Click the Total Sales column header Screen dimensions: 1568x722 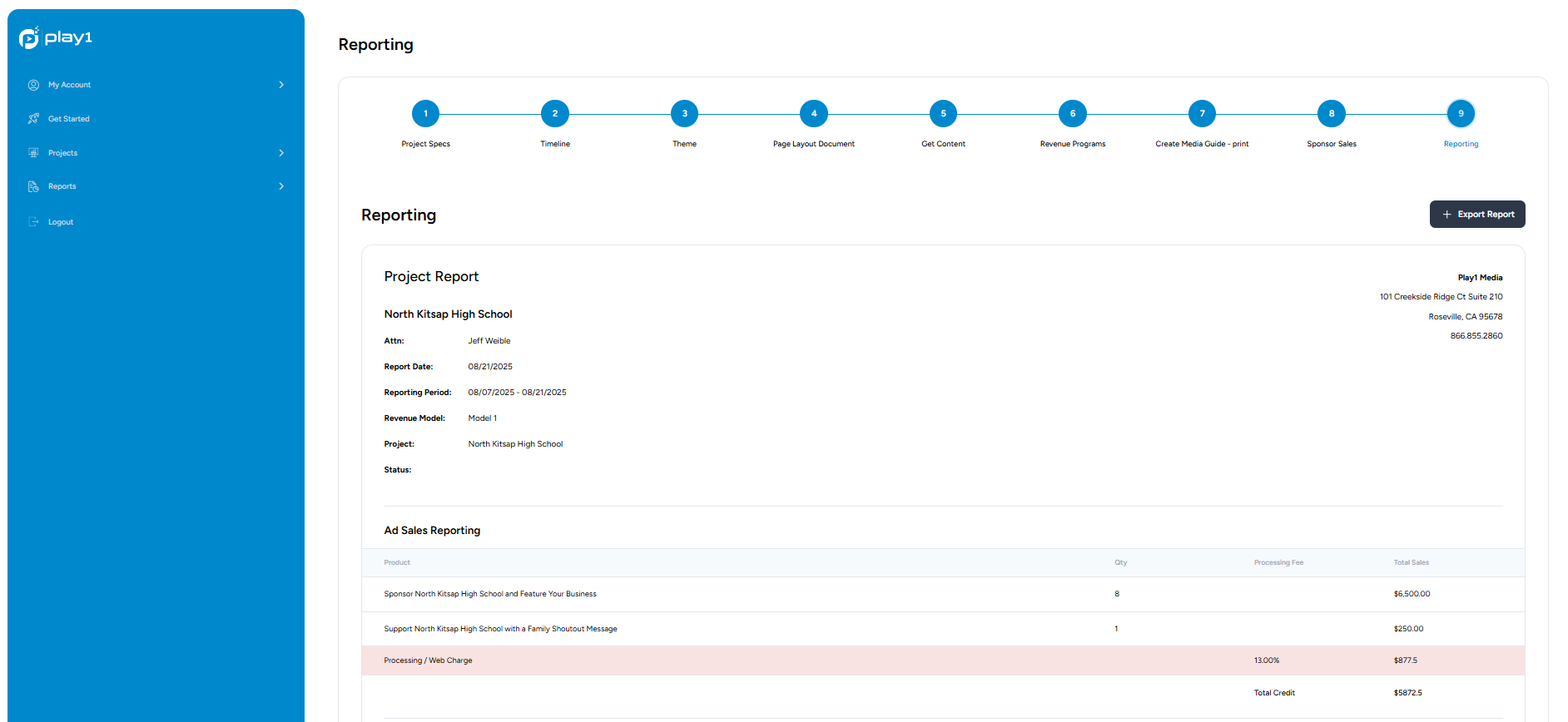1411,562
